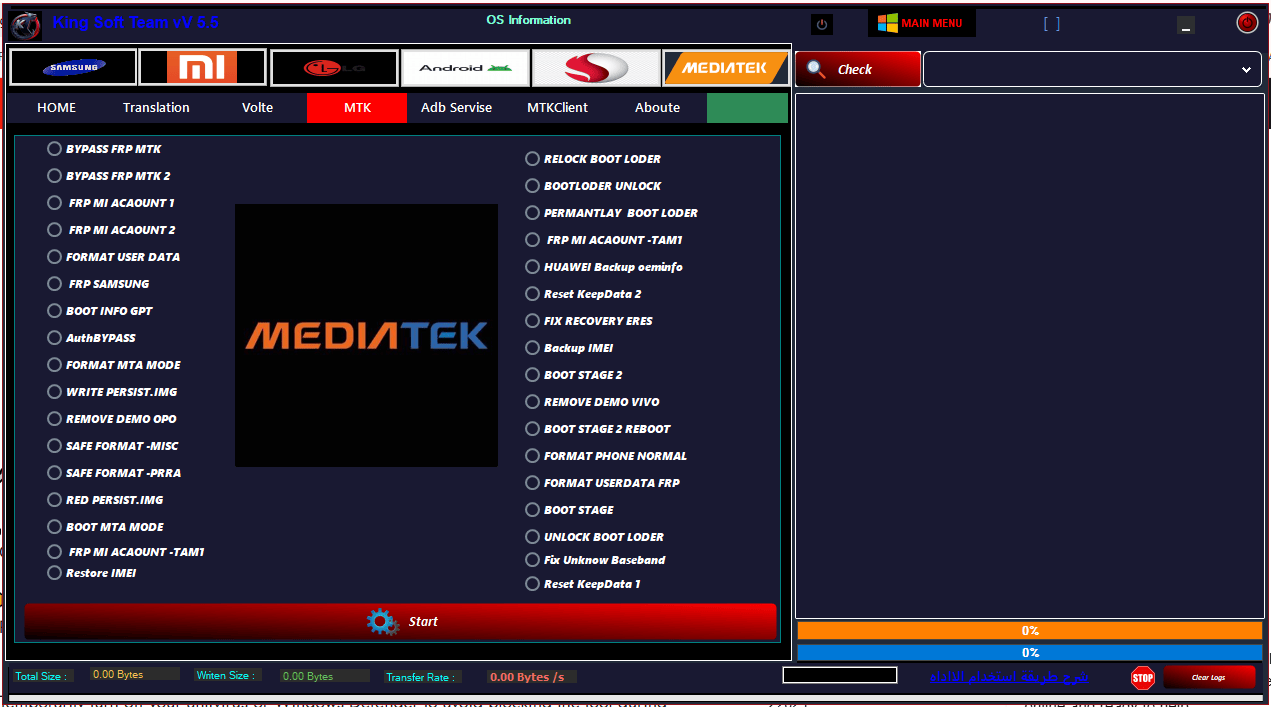Open the MAIN MENU Windows button
Screen dimensions: 1271x707
(x=921, y=23)
